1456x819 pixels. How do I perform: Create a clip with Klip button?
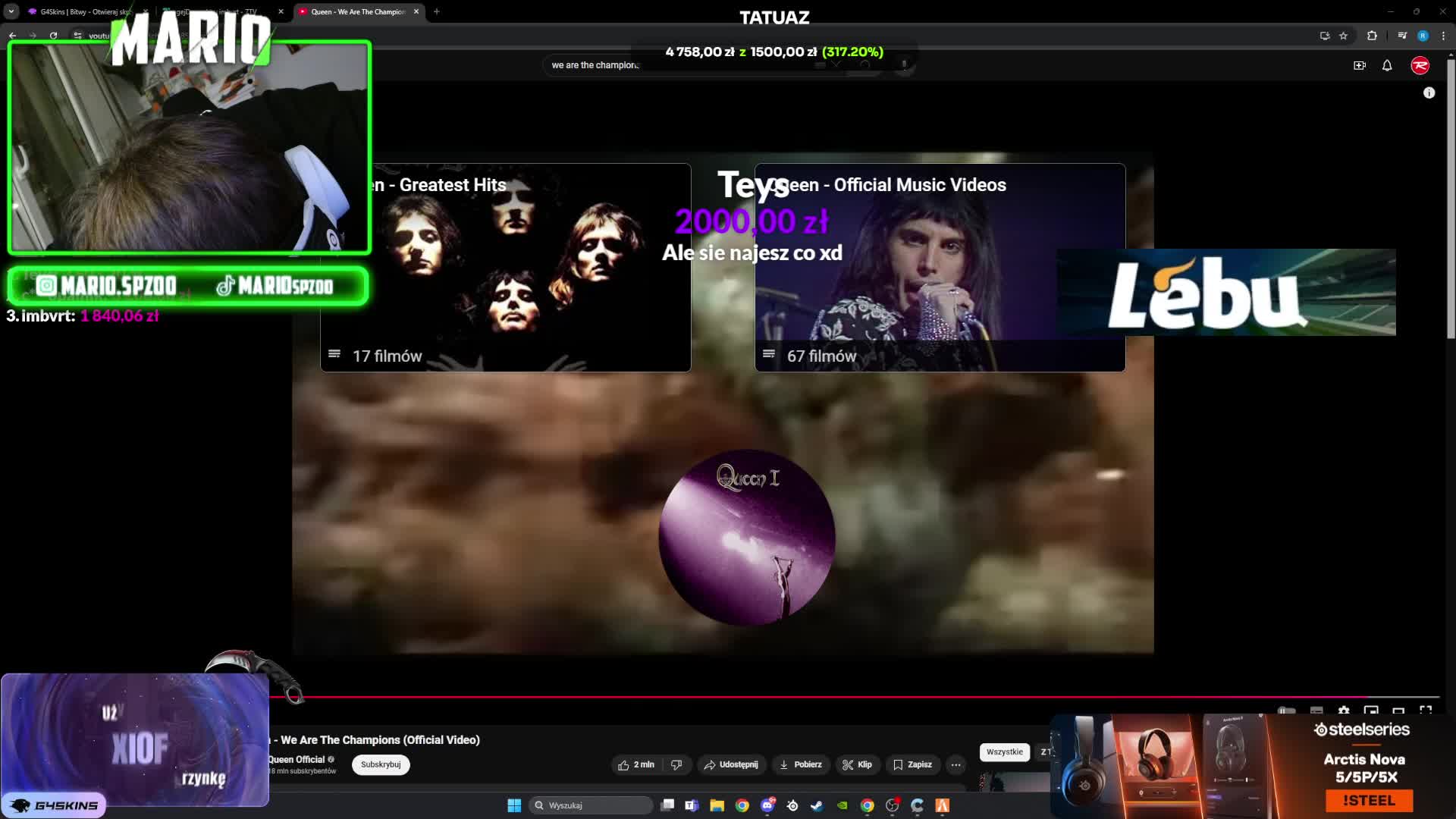858,764
